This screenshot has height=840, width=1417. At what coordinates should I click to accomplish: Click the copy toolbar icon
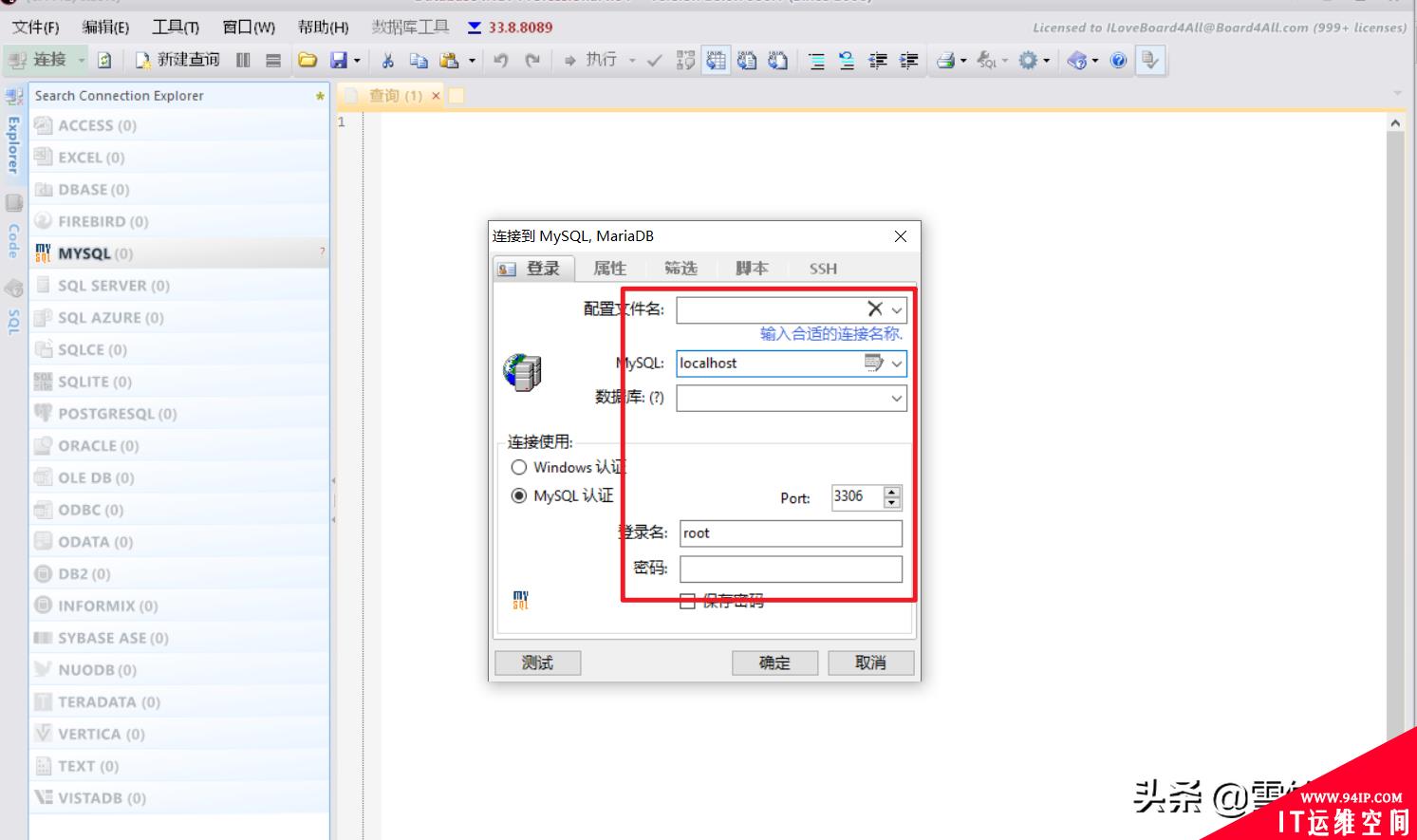click(419, 61)
